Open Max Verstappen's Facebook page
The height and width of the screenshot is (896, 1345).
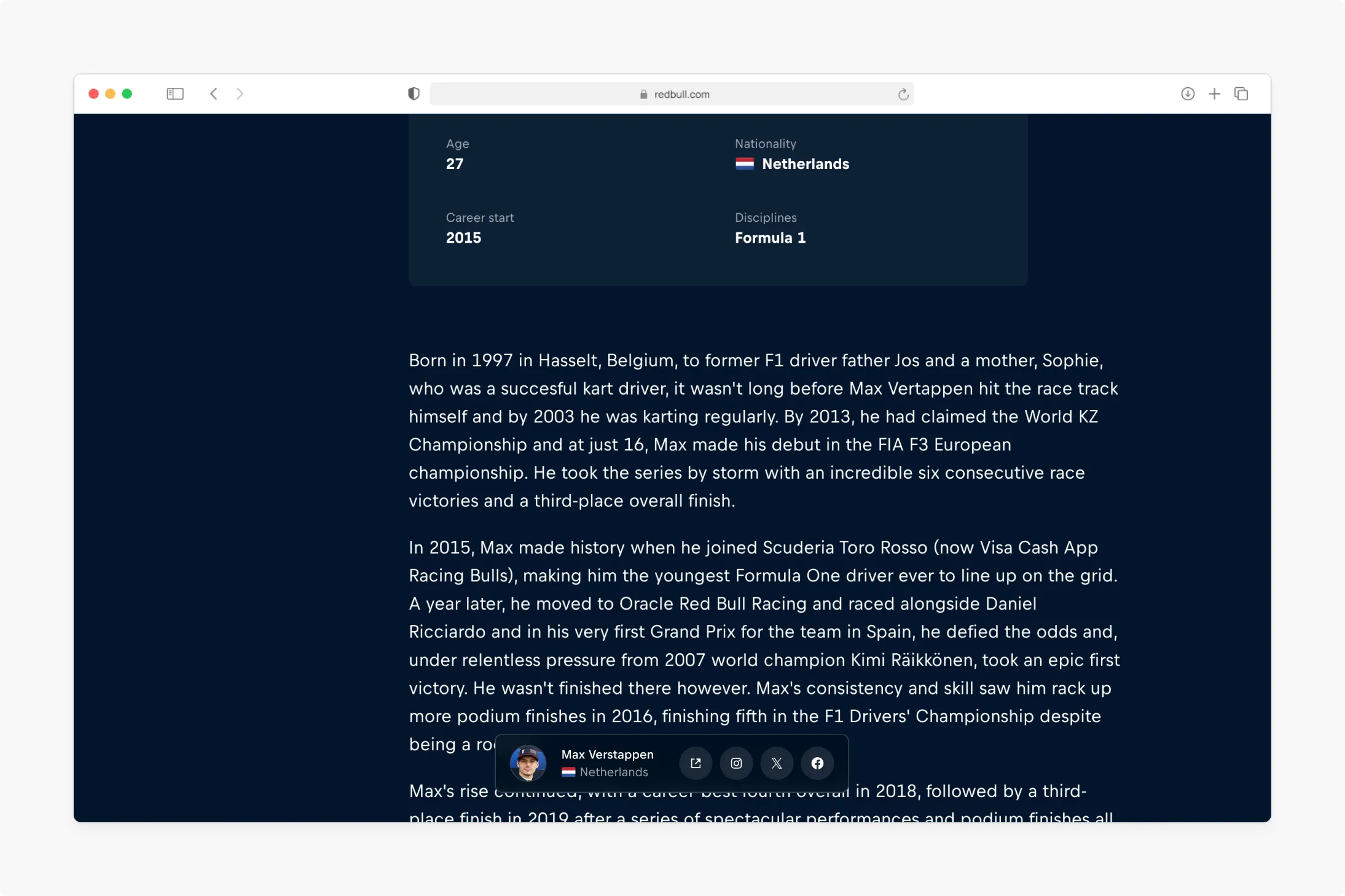pyautogui.click(x=817, y=763)
